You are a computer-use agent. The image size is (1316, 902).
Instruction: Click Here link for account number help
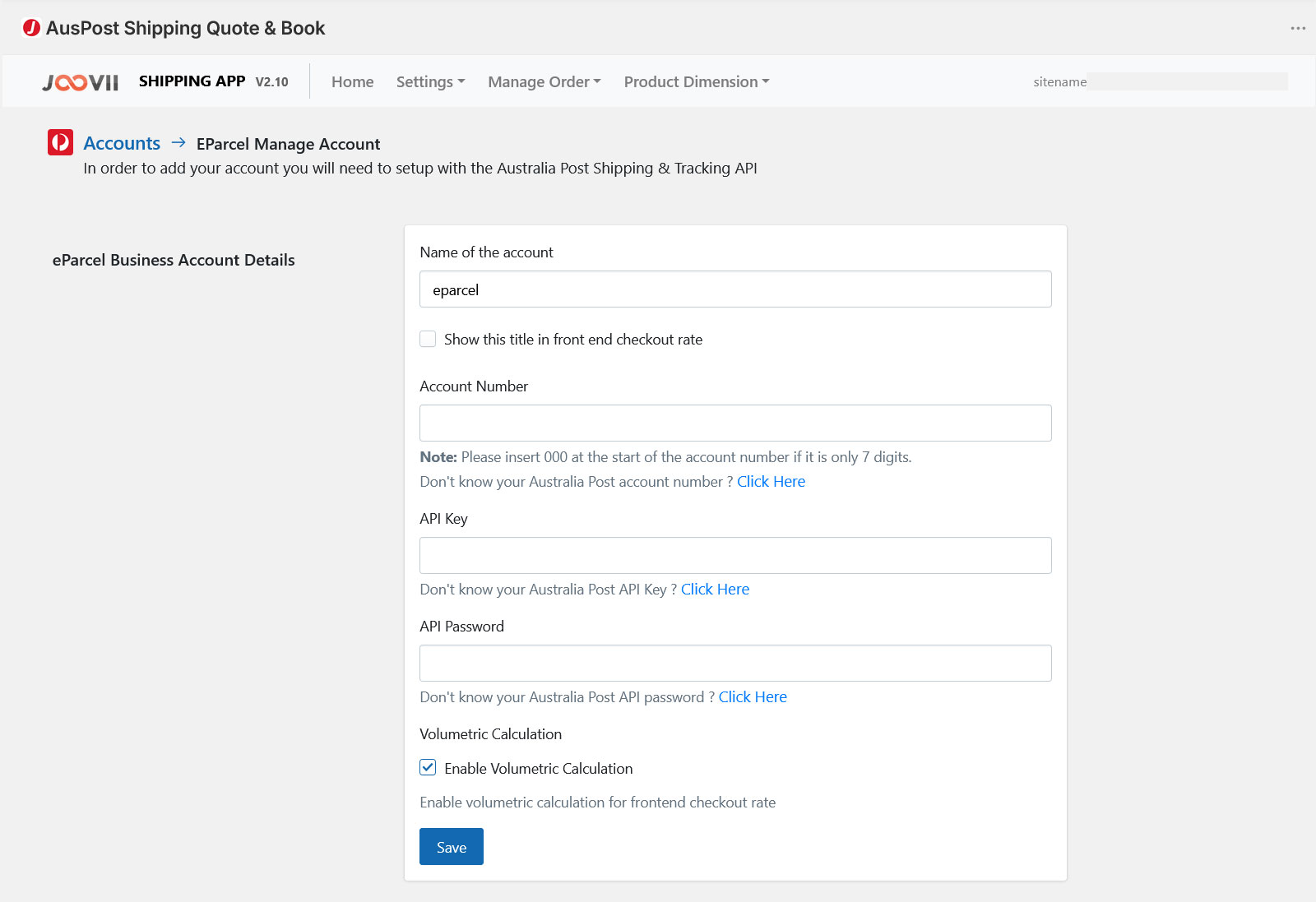coord(771,482)
